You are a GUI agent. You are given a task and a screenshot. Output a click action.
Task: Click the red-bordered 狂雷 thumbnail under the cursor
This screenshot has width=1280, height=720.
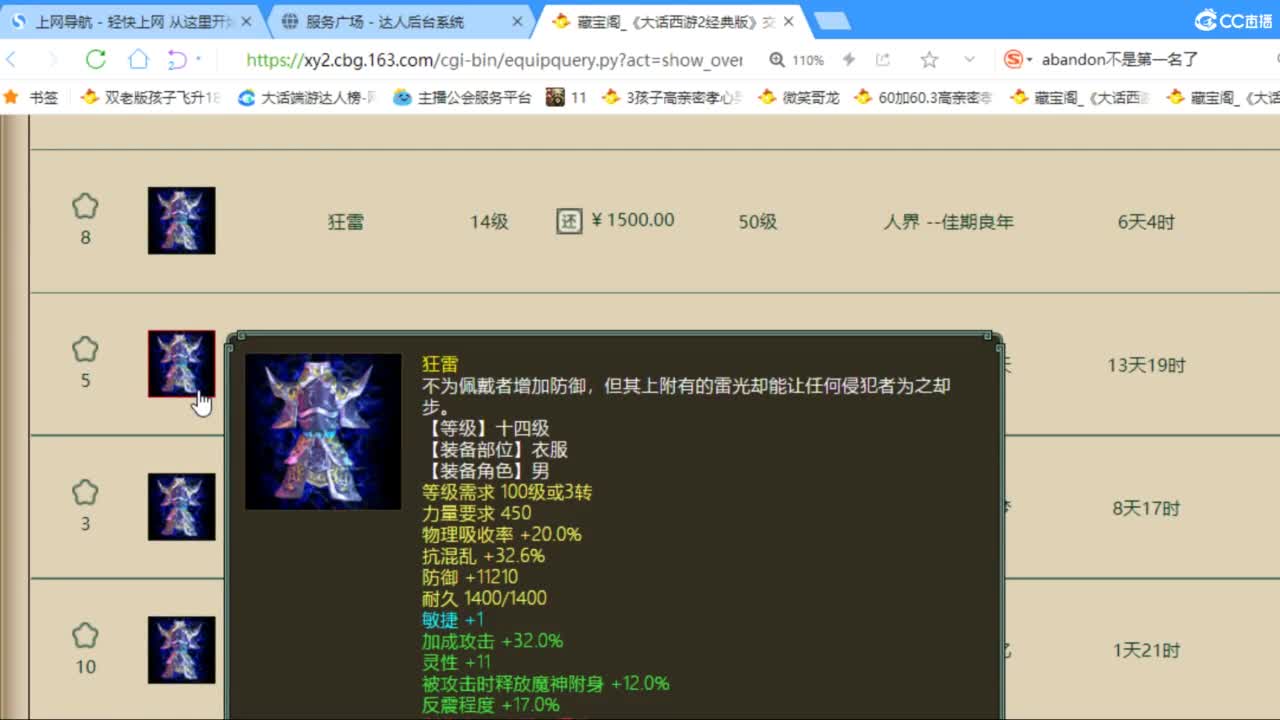tap(181, 364)
